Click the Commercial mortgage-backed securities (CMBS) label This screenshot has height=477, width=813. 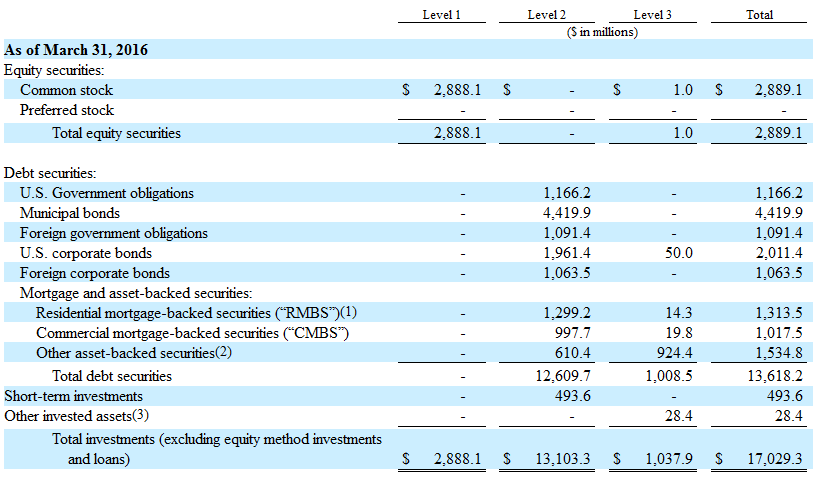(192, 333)
